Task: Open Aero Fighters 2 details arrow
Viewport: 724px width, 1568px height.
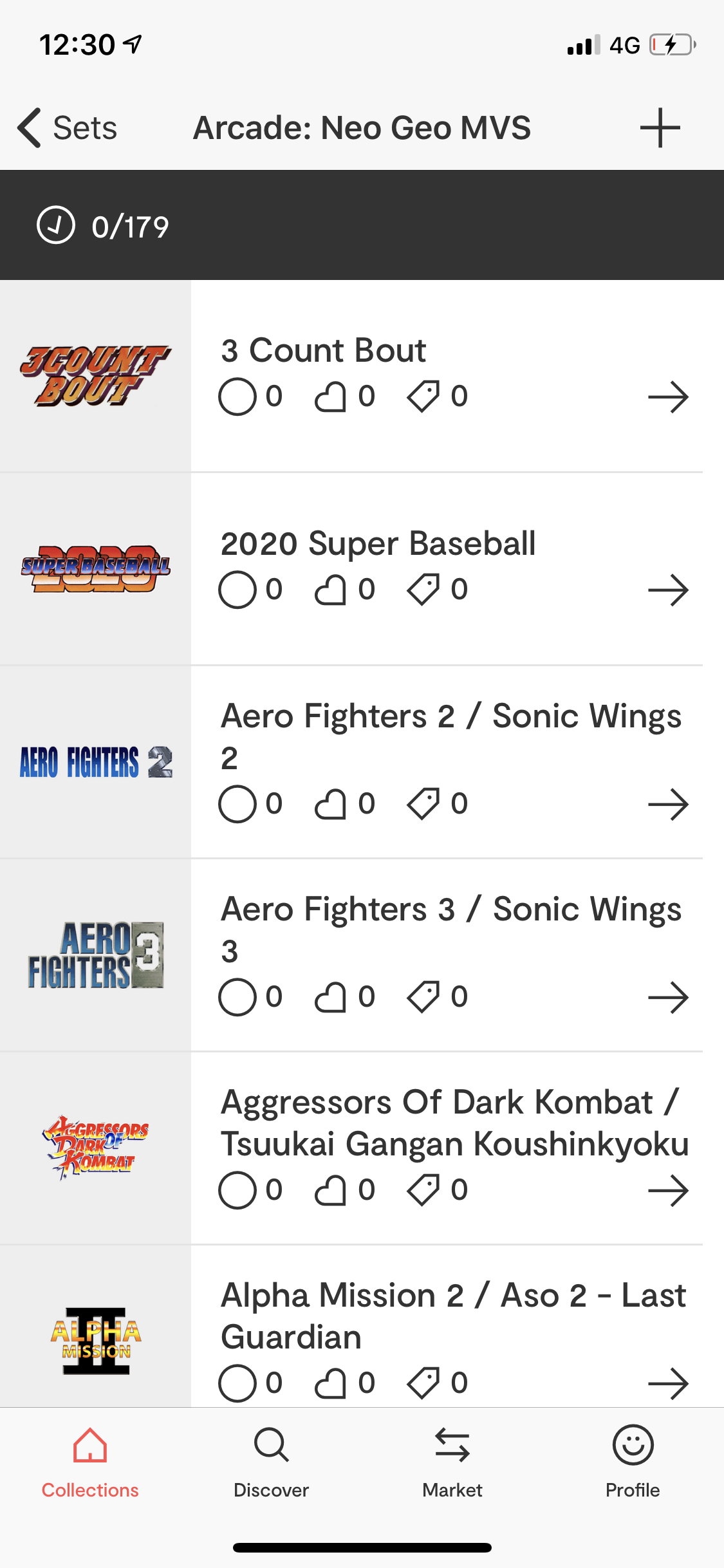Action: 669,805
